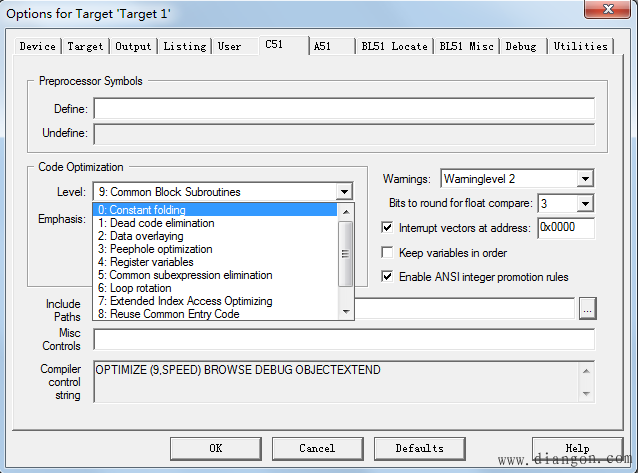Viewport: 638px width, 473px height.
Task: Select 0: Constant folding option
Action: click(215, 210)
